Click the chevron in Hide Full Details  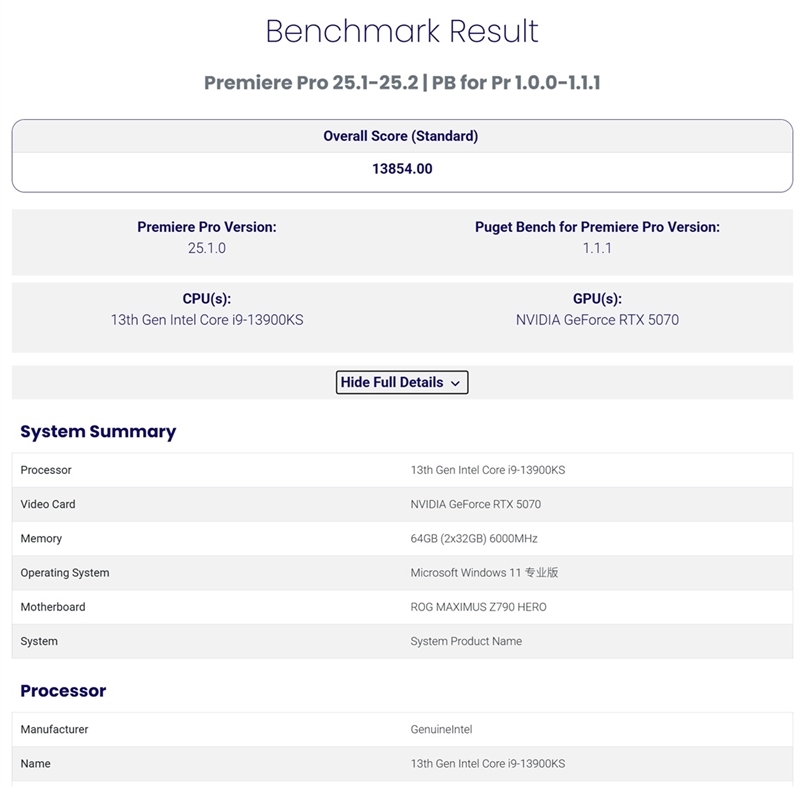[x=455, y=383]
